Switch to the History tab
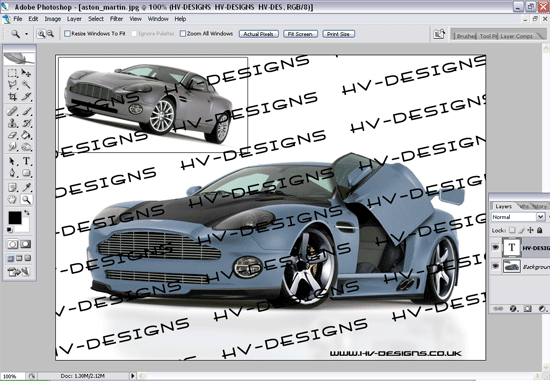Viewport: 550px width, 381px height. point(539,206)
